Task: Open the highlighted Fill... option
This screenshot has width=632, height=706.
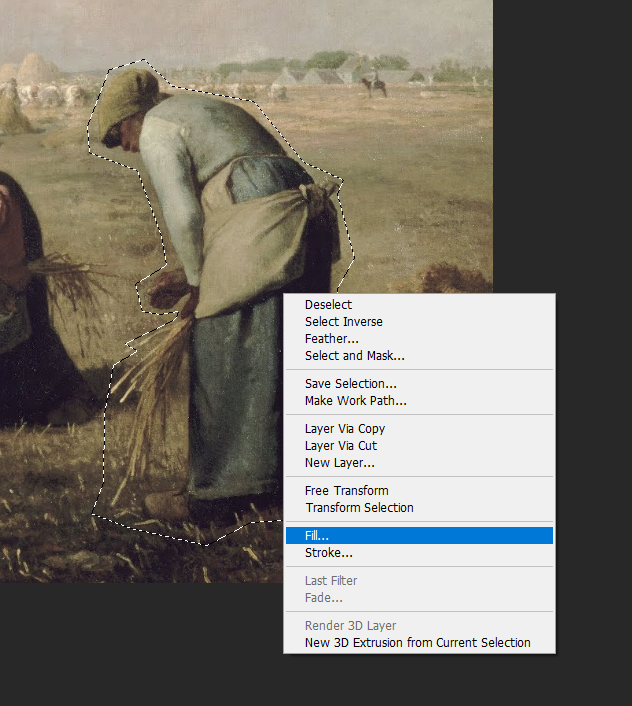Action: coord(419,536)
